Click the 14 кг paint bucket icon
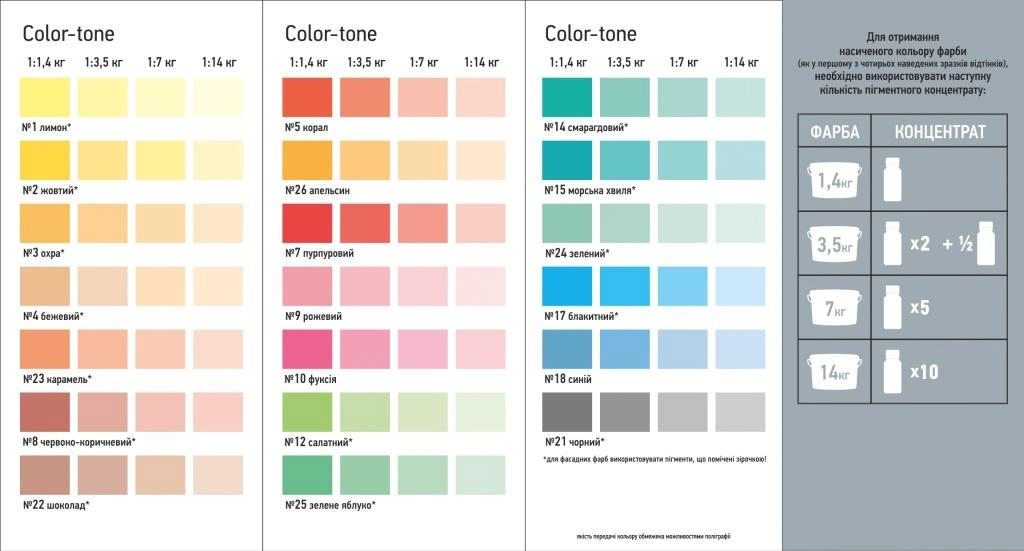This screenshot has height=551, width=1024. [x=833, y=372]
